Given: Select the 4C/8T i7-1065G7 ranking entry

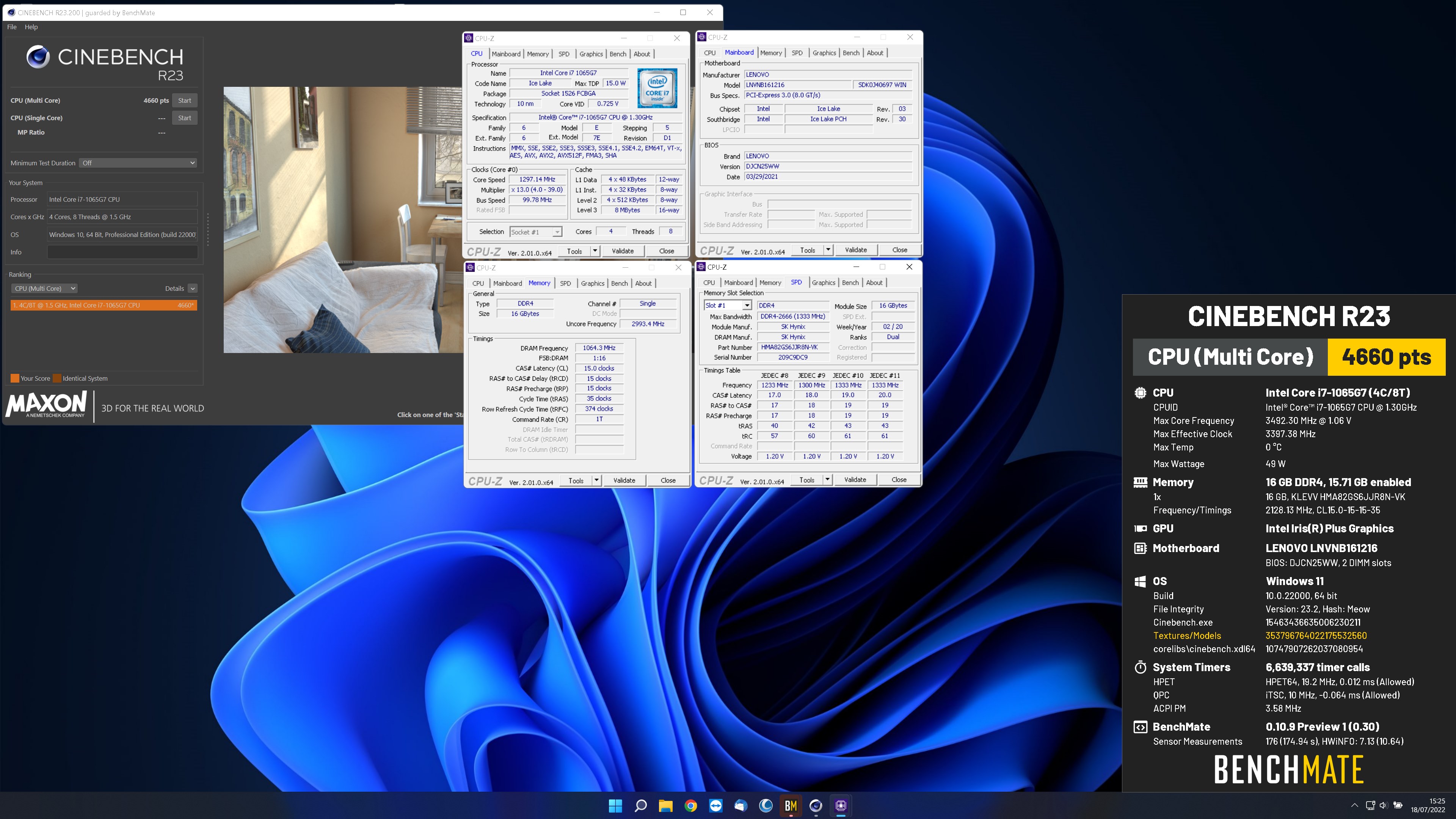Looking at the screenshot, I should (104, 305).
